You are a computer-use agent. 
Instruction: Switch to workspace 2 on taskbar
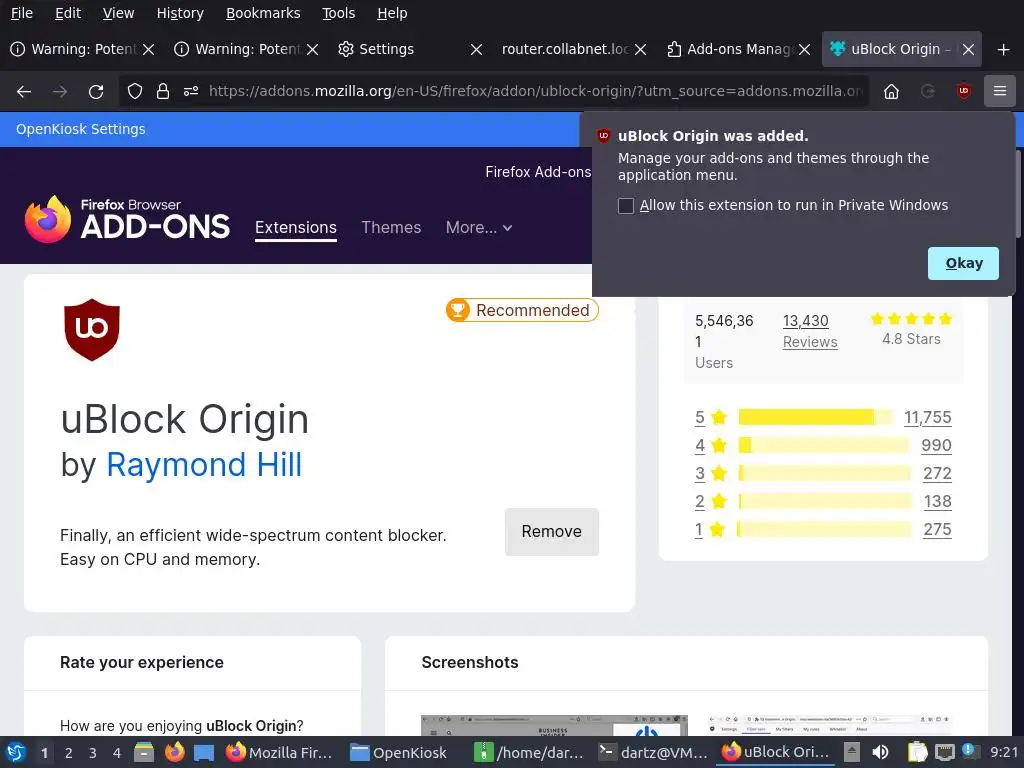[x=68, y=753]
